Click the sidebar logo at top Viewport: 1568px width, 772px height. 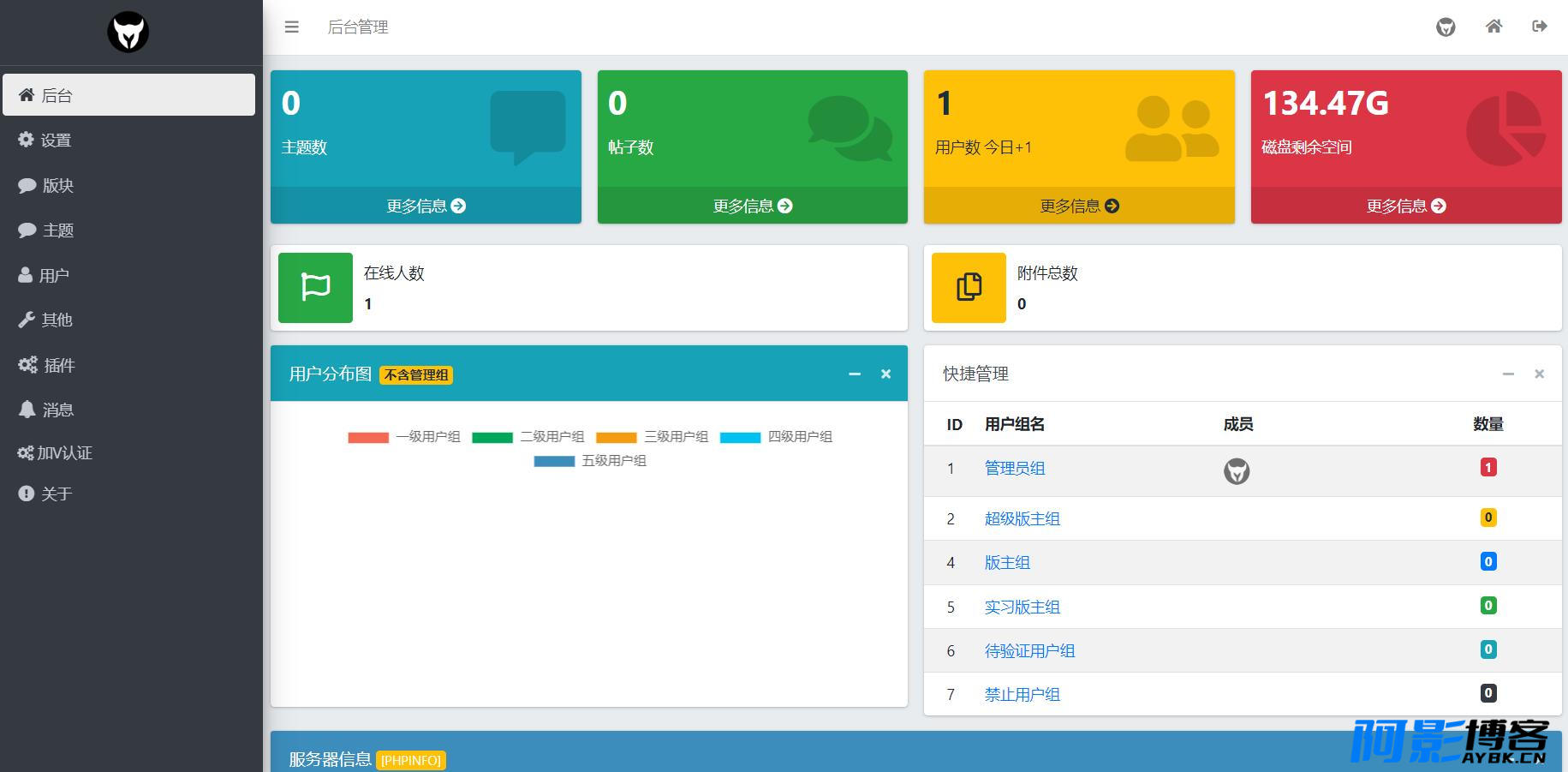coord(128,33)
